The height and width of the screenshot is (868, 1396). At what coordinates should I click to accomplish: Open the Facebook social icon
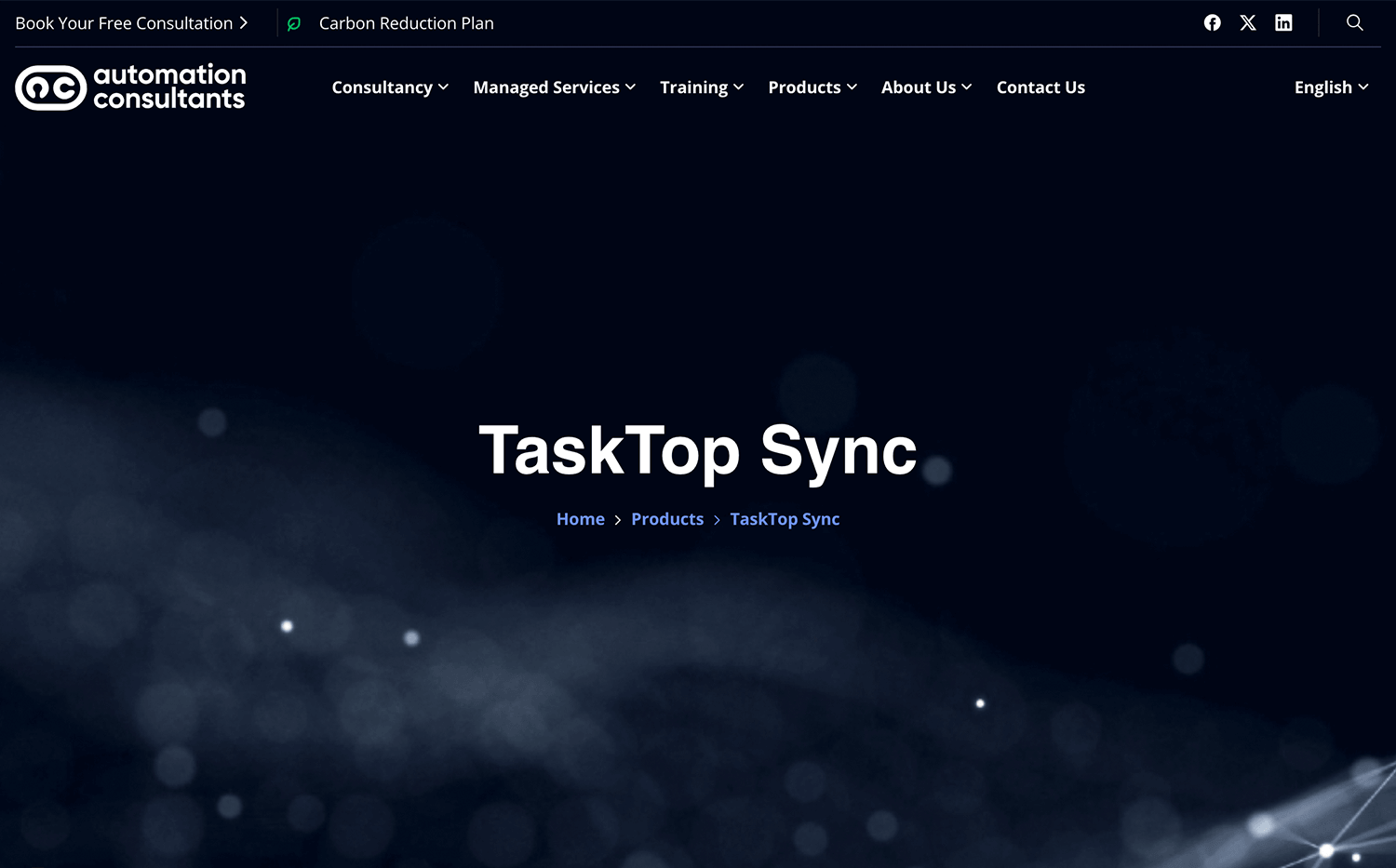click(x=1212, y=23)
